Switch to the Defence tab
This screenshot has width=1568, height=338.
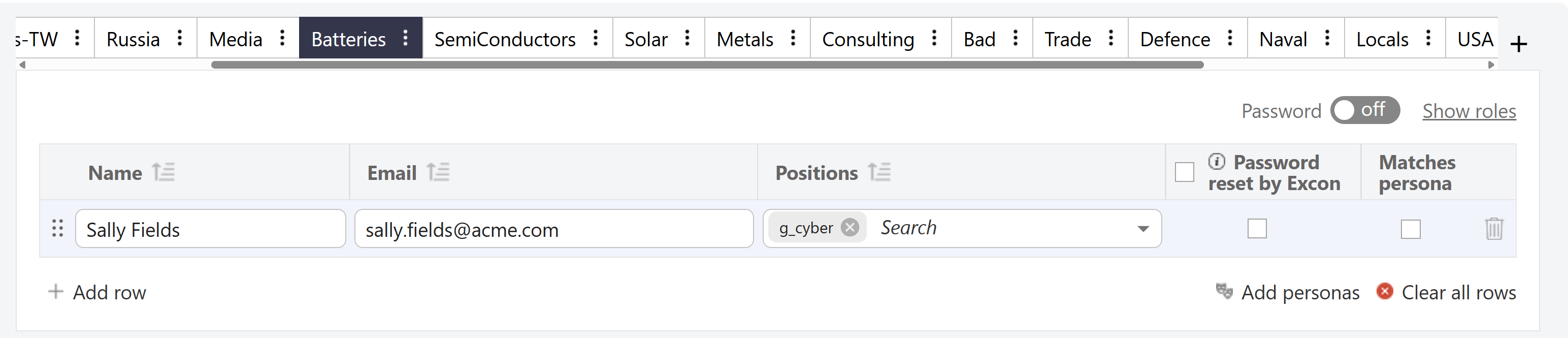click(1174, 39)
